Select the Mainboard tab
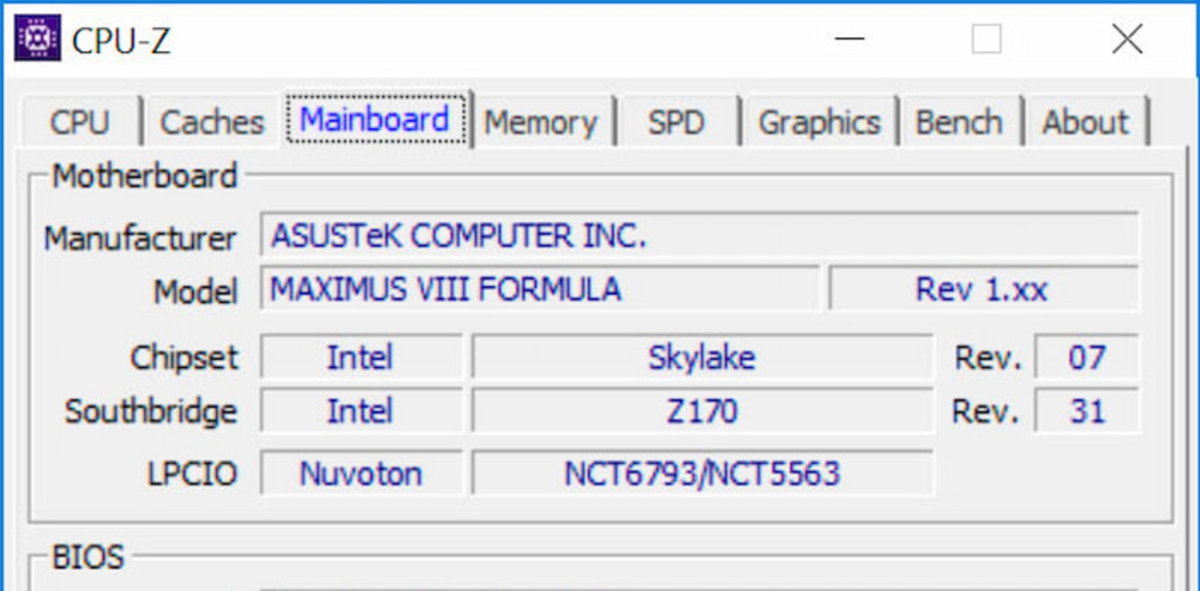This screenshot has width=1200, height=591. click(375, 120)
